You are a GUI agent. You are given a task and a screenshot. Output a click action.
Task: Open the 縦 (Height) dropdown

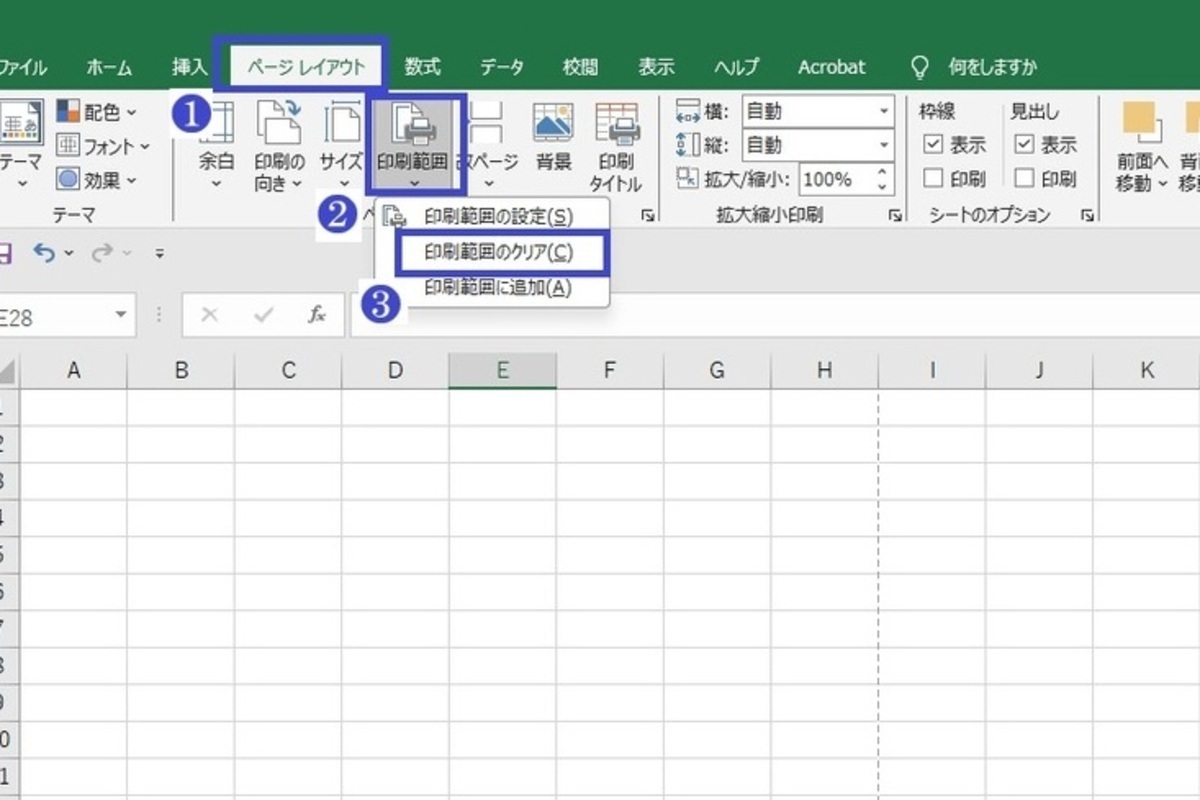click(x=884, y=146)
